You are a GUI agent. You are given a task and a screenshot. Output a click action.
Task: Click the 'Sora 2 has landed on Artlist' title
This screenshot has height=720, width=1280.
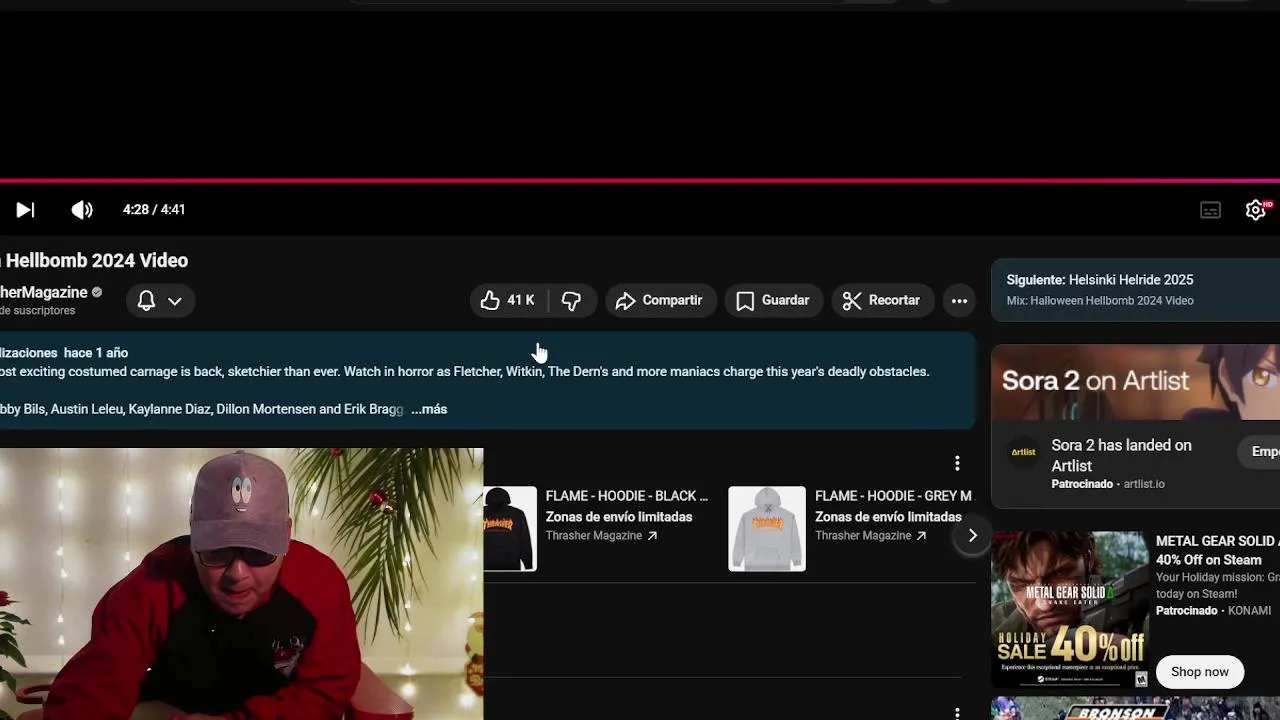click(1121, 455)
